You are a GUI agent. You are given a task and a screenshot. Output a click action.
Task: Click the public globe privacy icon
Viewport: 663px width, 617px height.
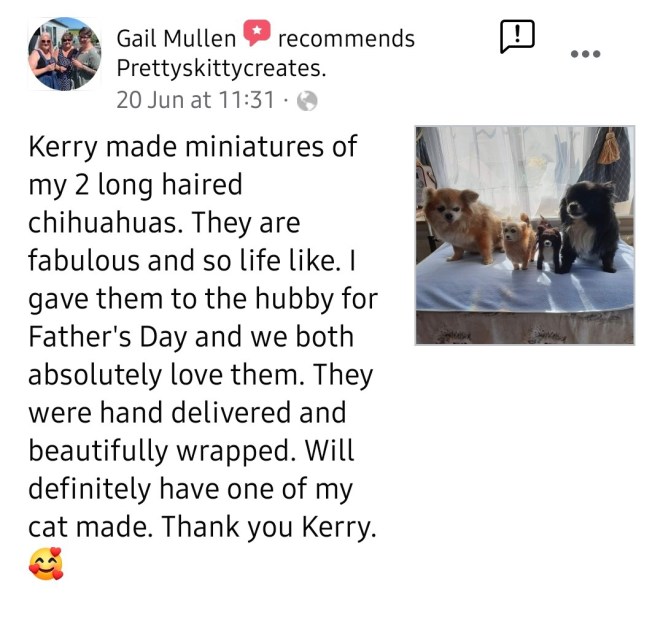coord(307,101)
